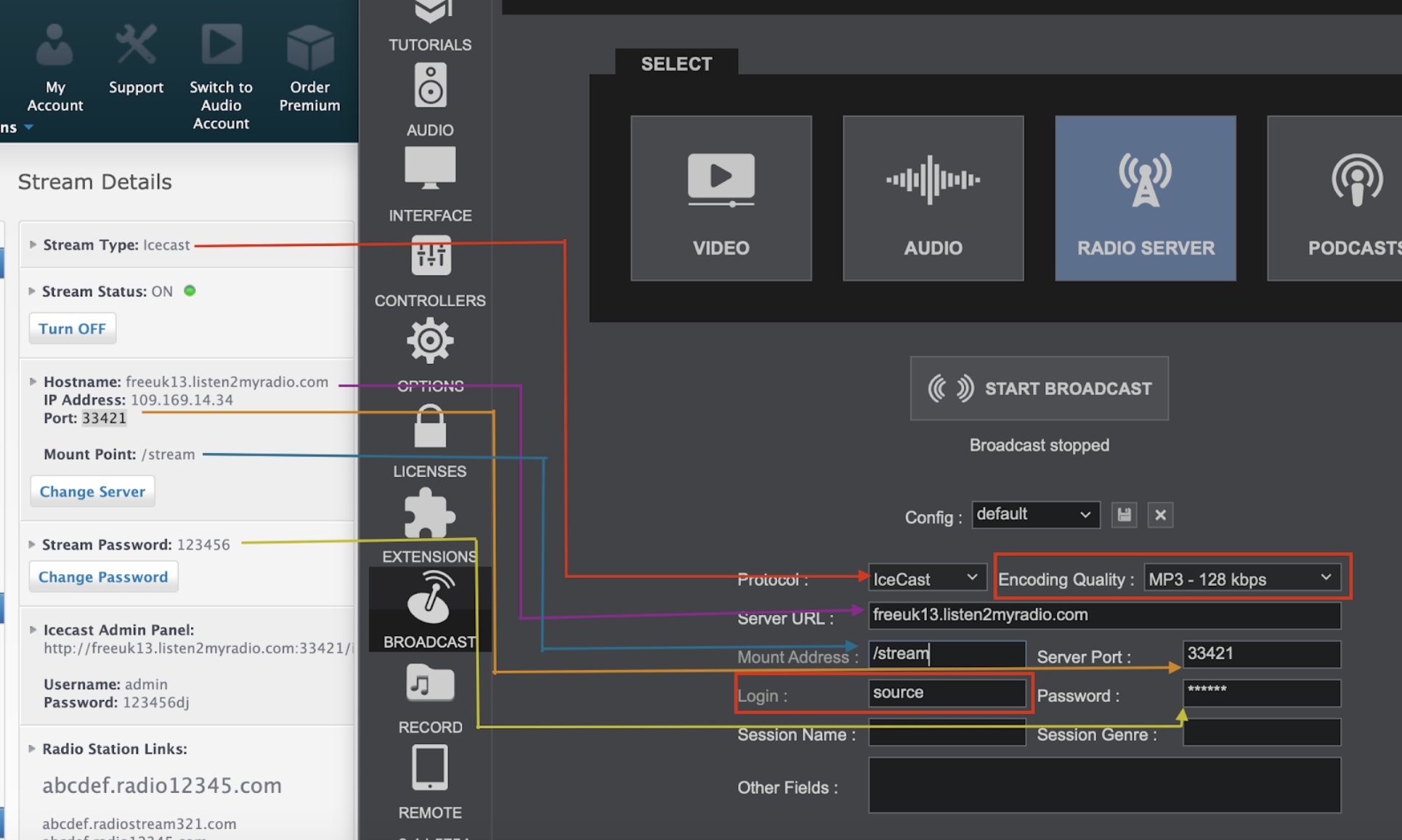The image size is (1402, 840).
Task: Open the Protocol IceCast dropdown
Action: [x=926, y=579]
